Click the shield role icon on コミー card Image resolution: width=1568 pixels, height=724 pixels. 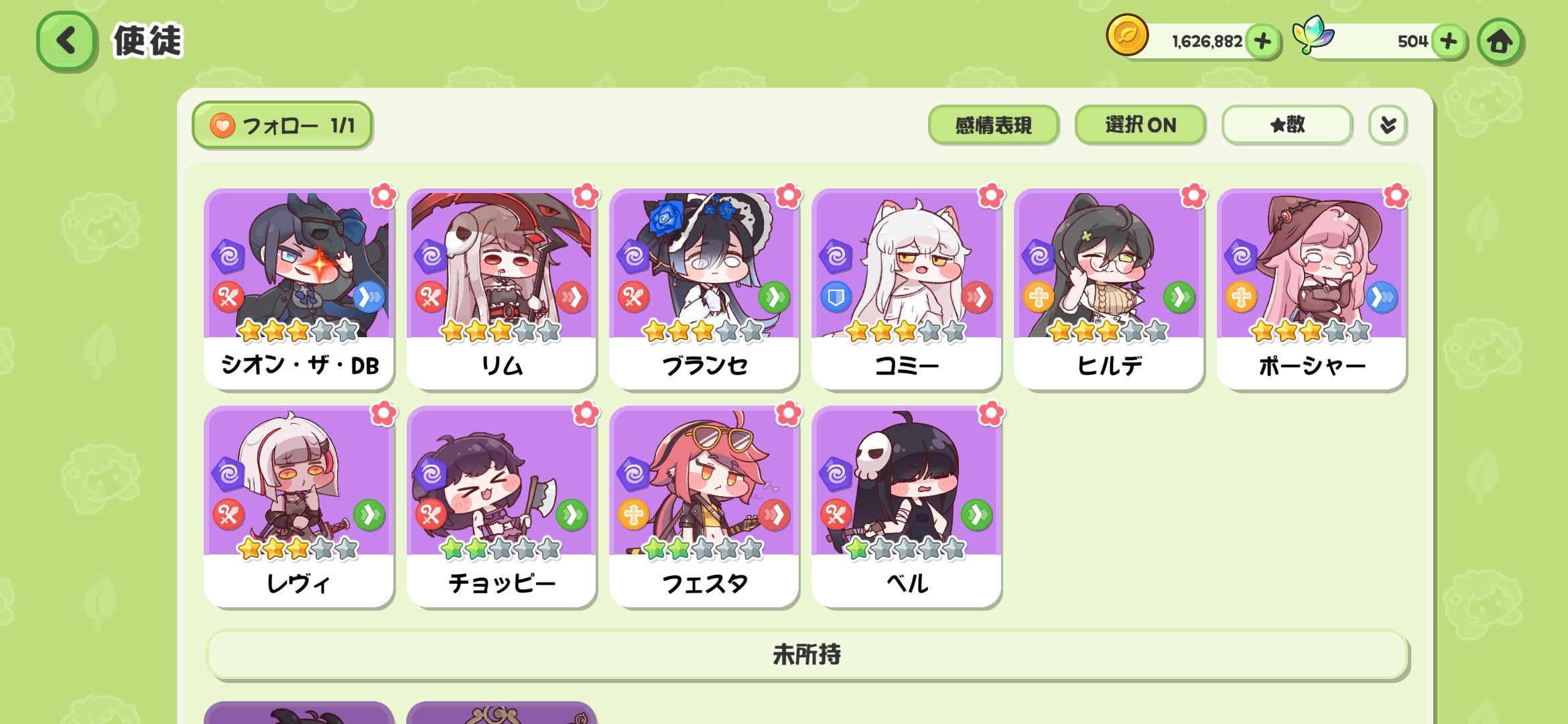pos(836,297)
